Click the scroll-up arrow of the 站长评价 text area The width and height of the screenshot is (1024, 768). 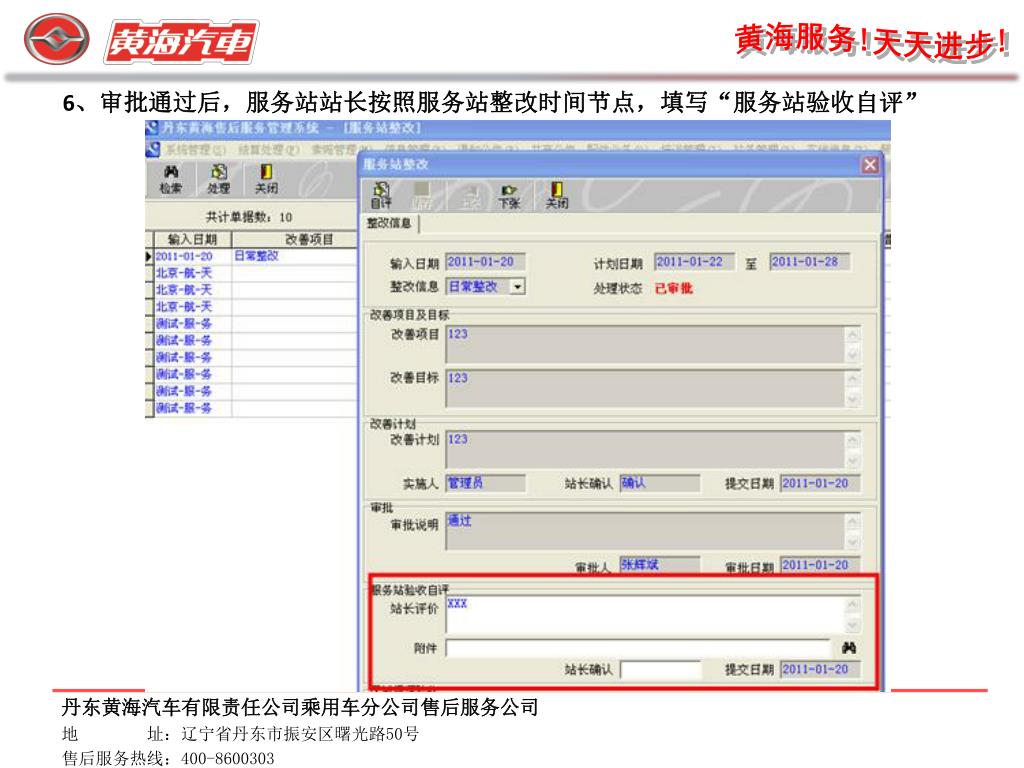(852, 605)
